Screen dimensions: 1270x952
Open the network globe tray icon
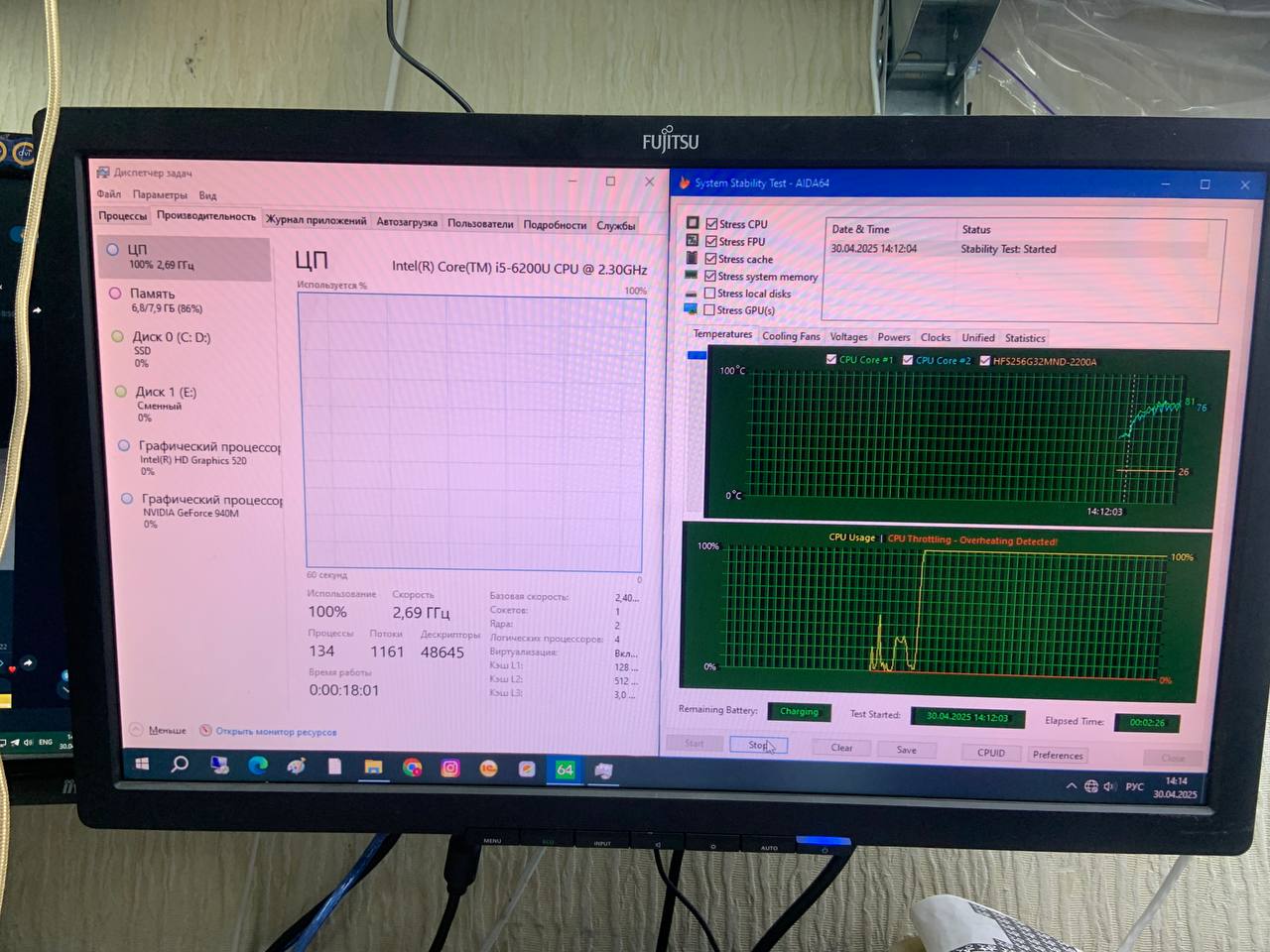point(1090,786)
